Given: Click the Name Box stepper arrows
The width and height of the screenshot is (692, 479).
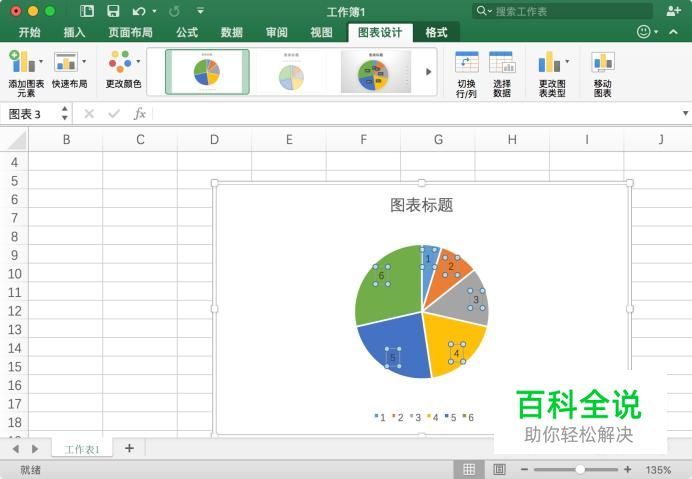Looking at the screenshot, I should point(65,113).
